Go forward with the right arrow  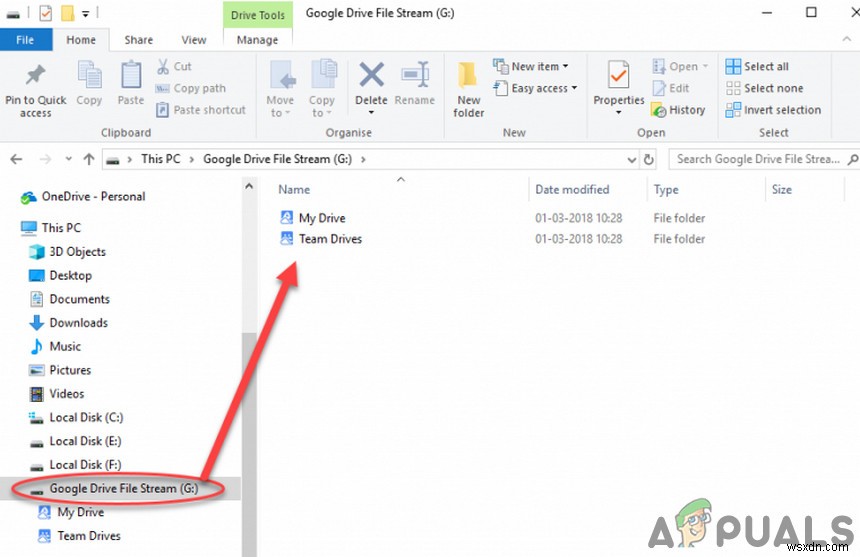click(x=46, y=160)
